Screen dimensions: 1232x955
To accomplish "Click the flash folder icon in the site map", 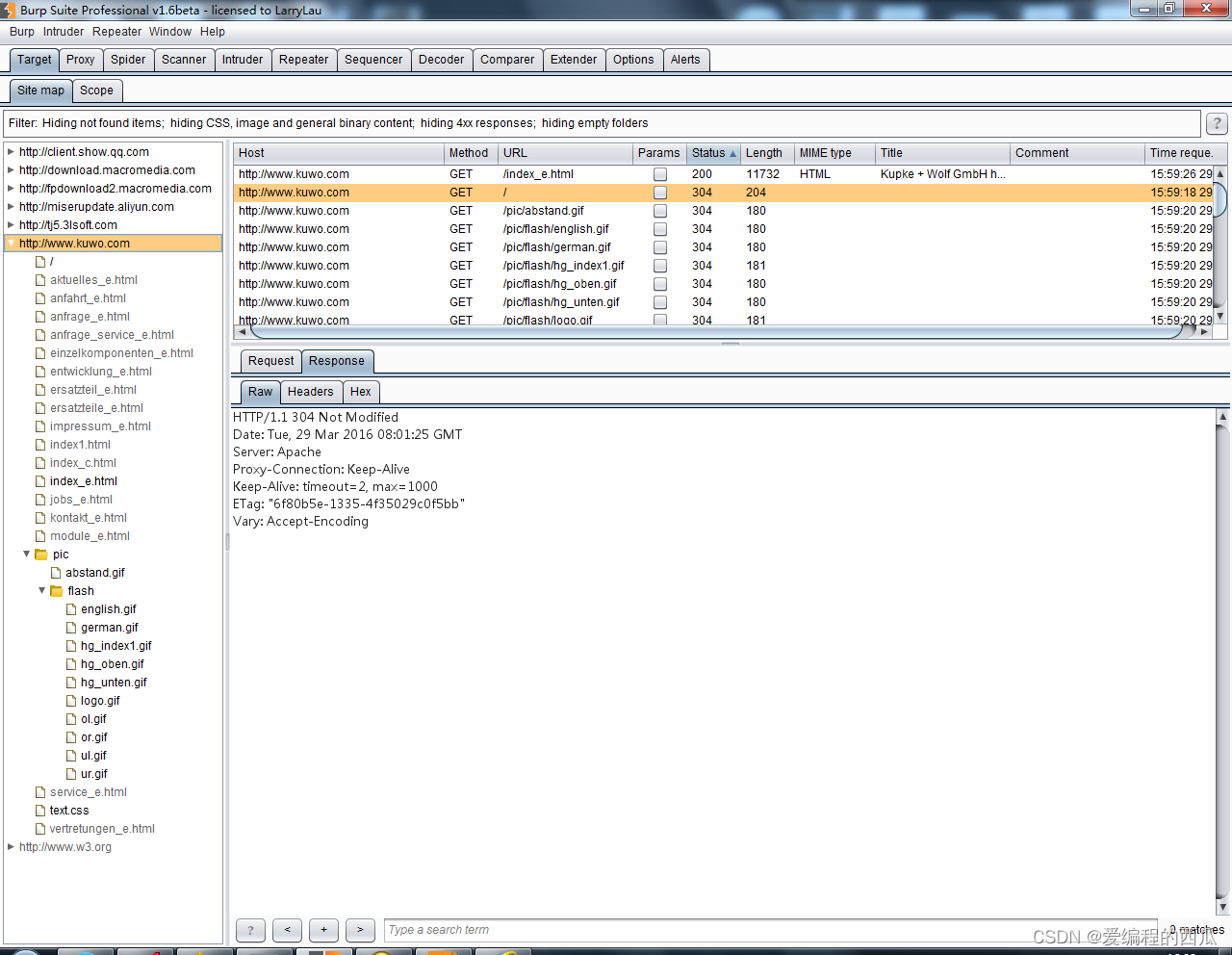I will [x=59, y=590].
